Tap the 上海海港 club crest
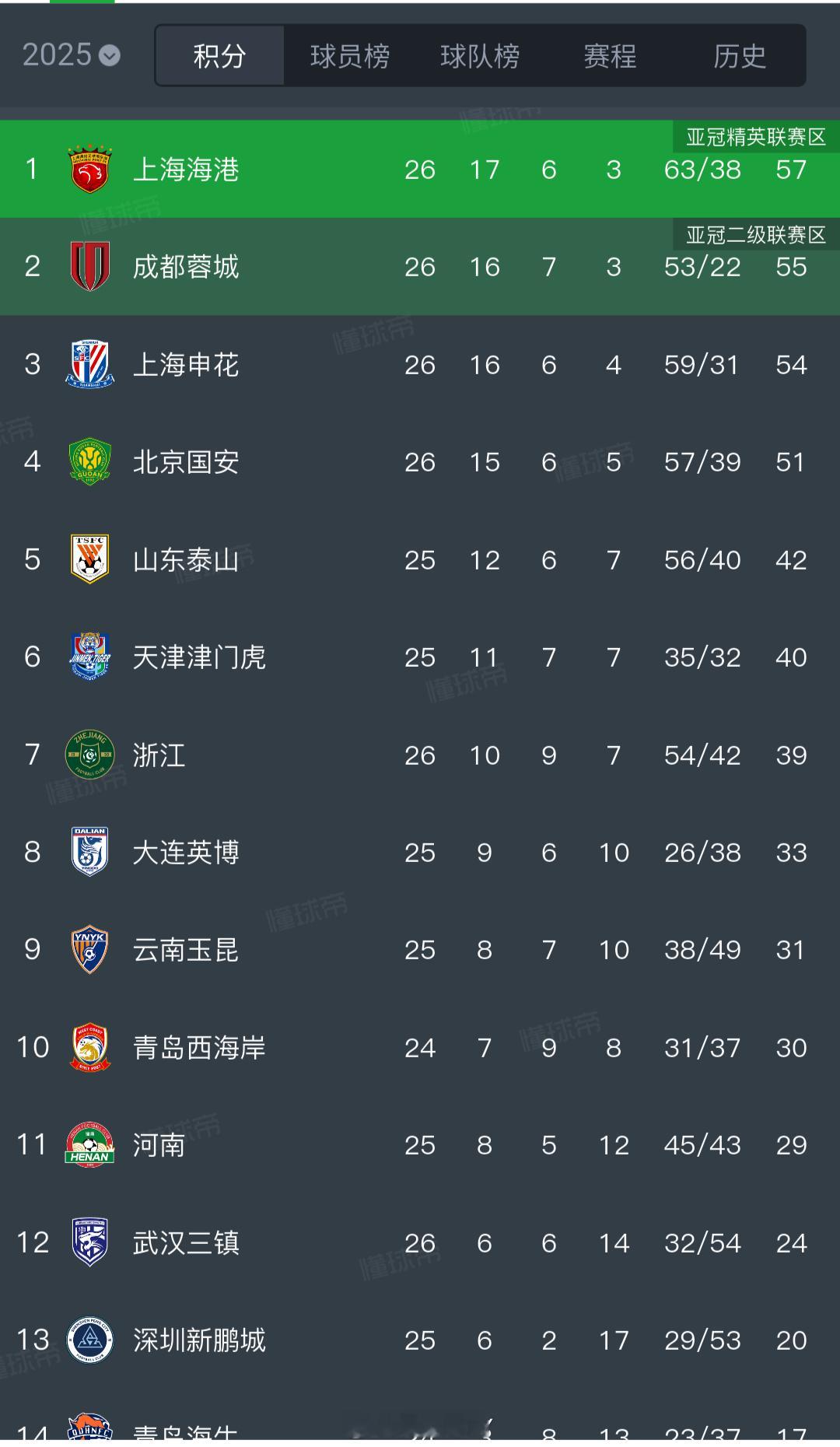 click(90, 169)
